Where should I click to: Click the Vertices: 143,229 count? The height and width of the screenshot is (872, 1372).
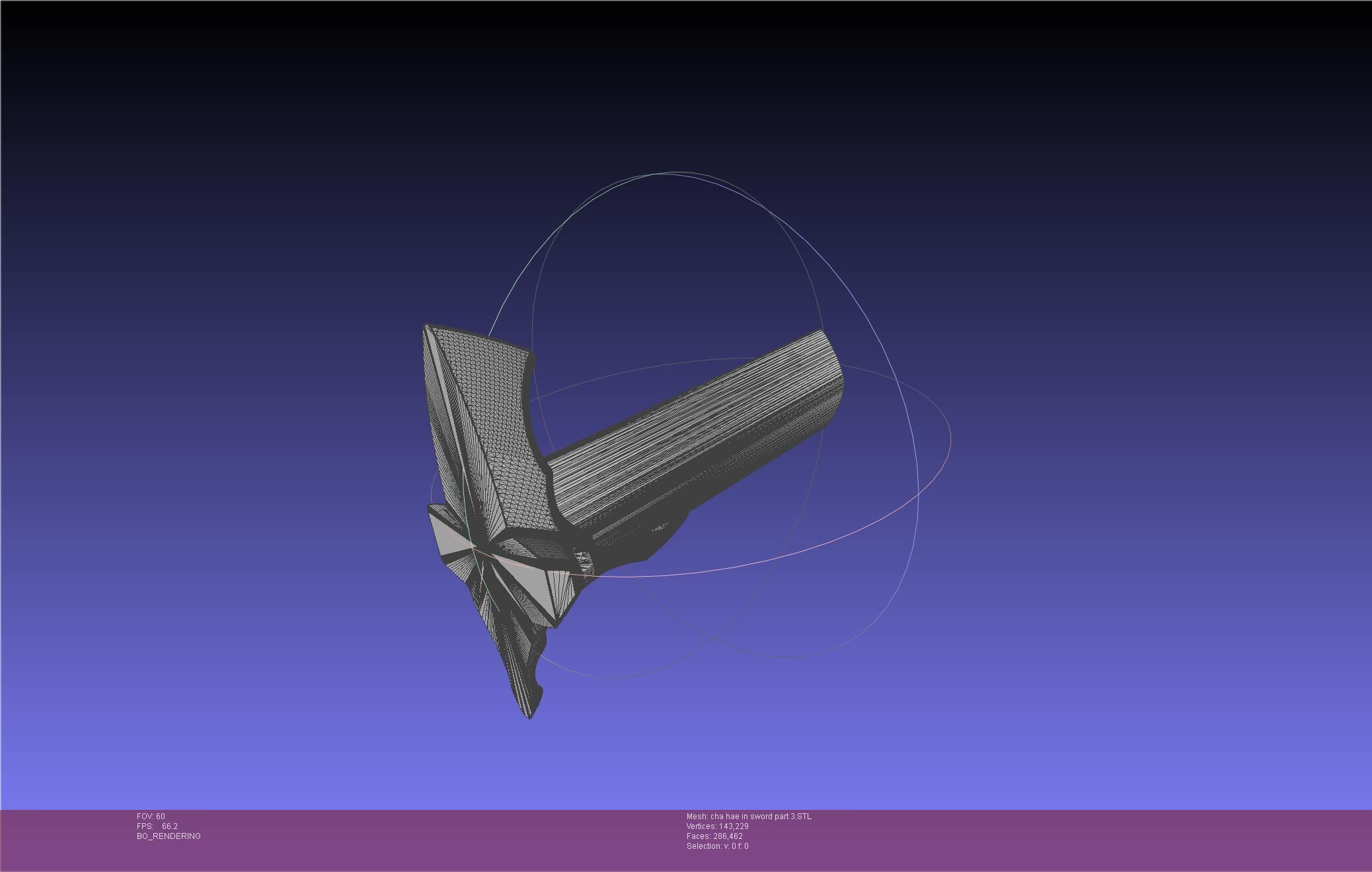pos(718,826)
